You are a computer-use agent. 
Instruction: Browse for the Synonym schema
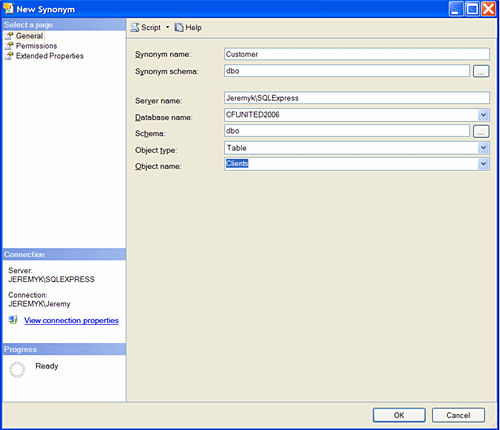click(481, 71)
